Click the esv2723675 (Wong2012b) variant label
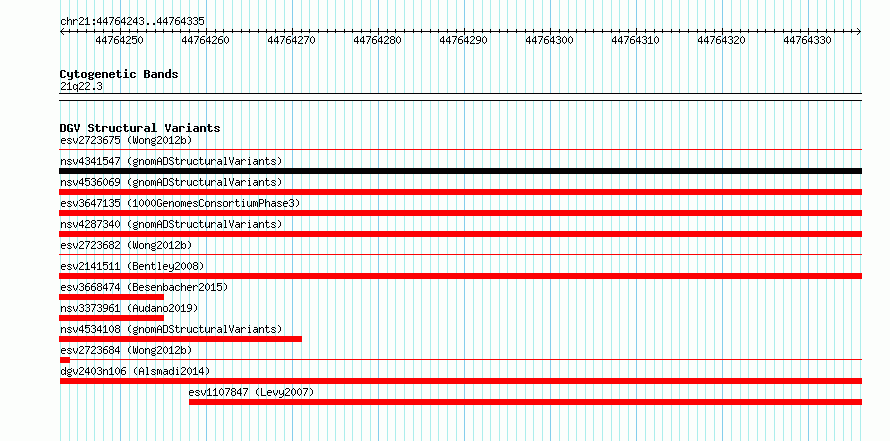Image resolution: width=890 pixels, height=441 pixels. coord(125,140)
